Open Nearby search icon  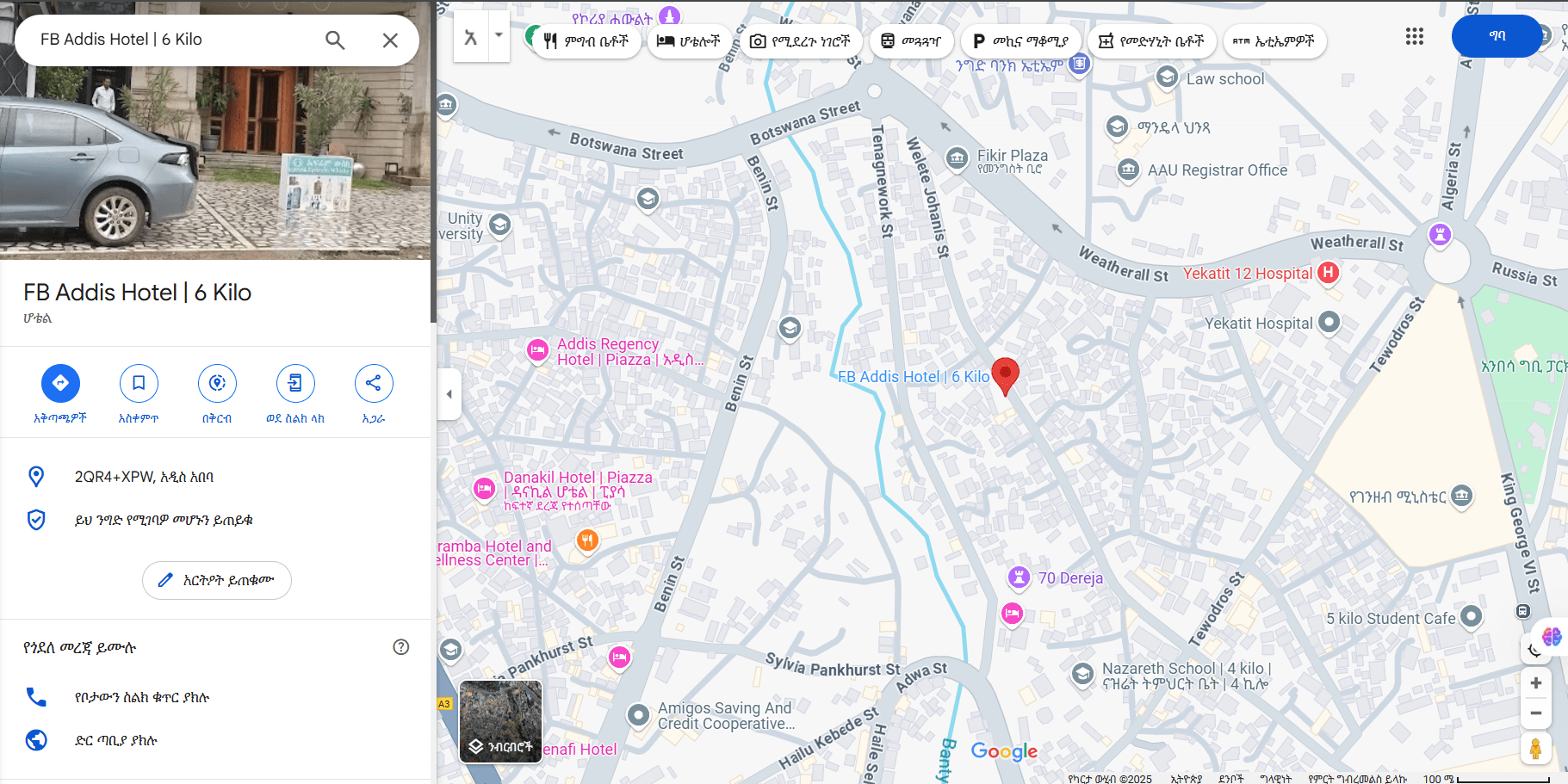coord(217,383)
